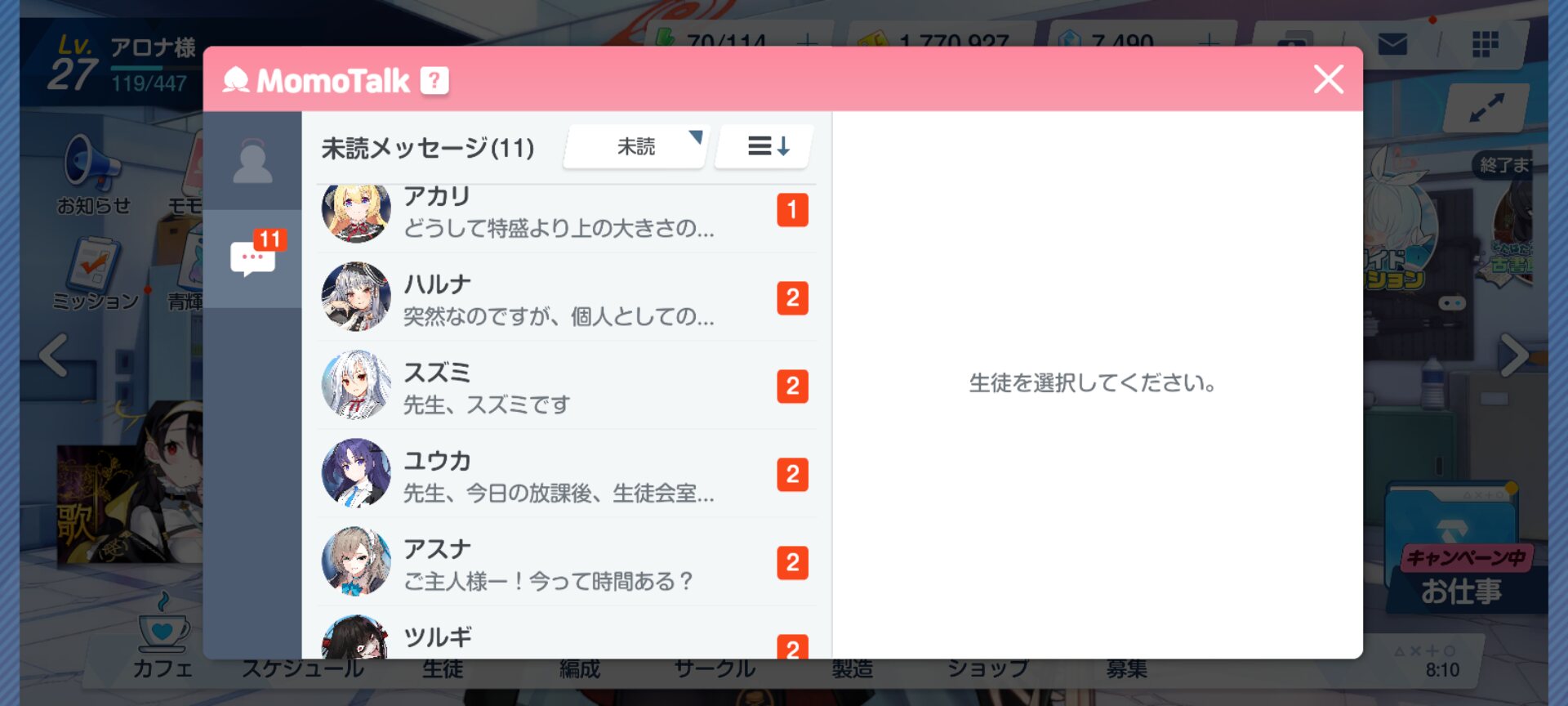Viewport: 1568px width, 706px height.
Task: Click アカリ's avatar portrait
Action: coord(356,212)
